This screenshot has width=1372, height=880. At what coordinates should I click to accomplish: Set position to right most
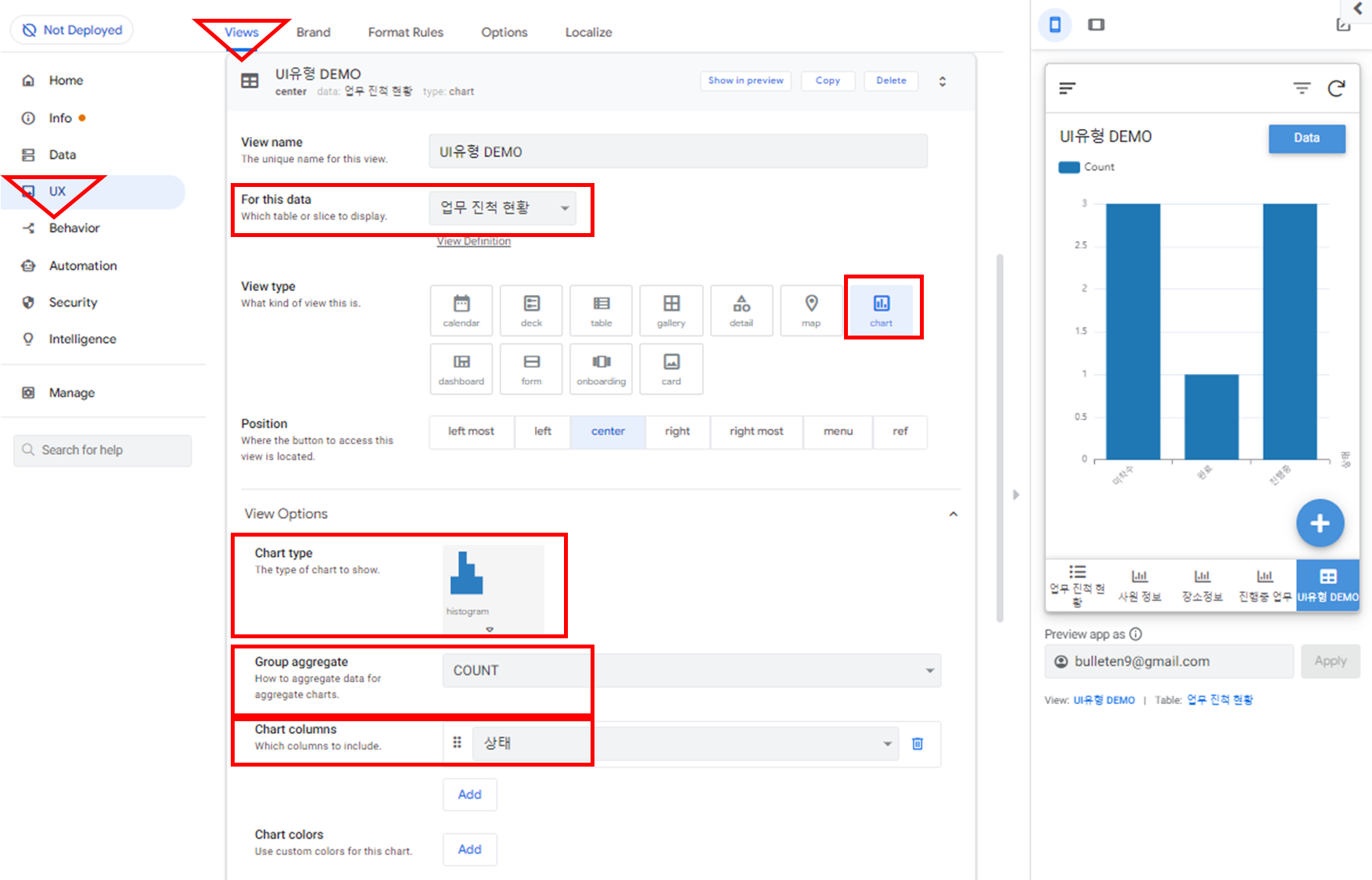[756, 432]
